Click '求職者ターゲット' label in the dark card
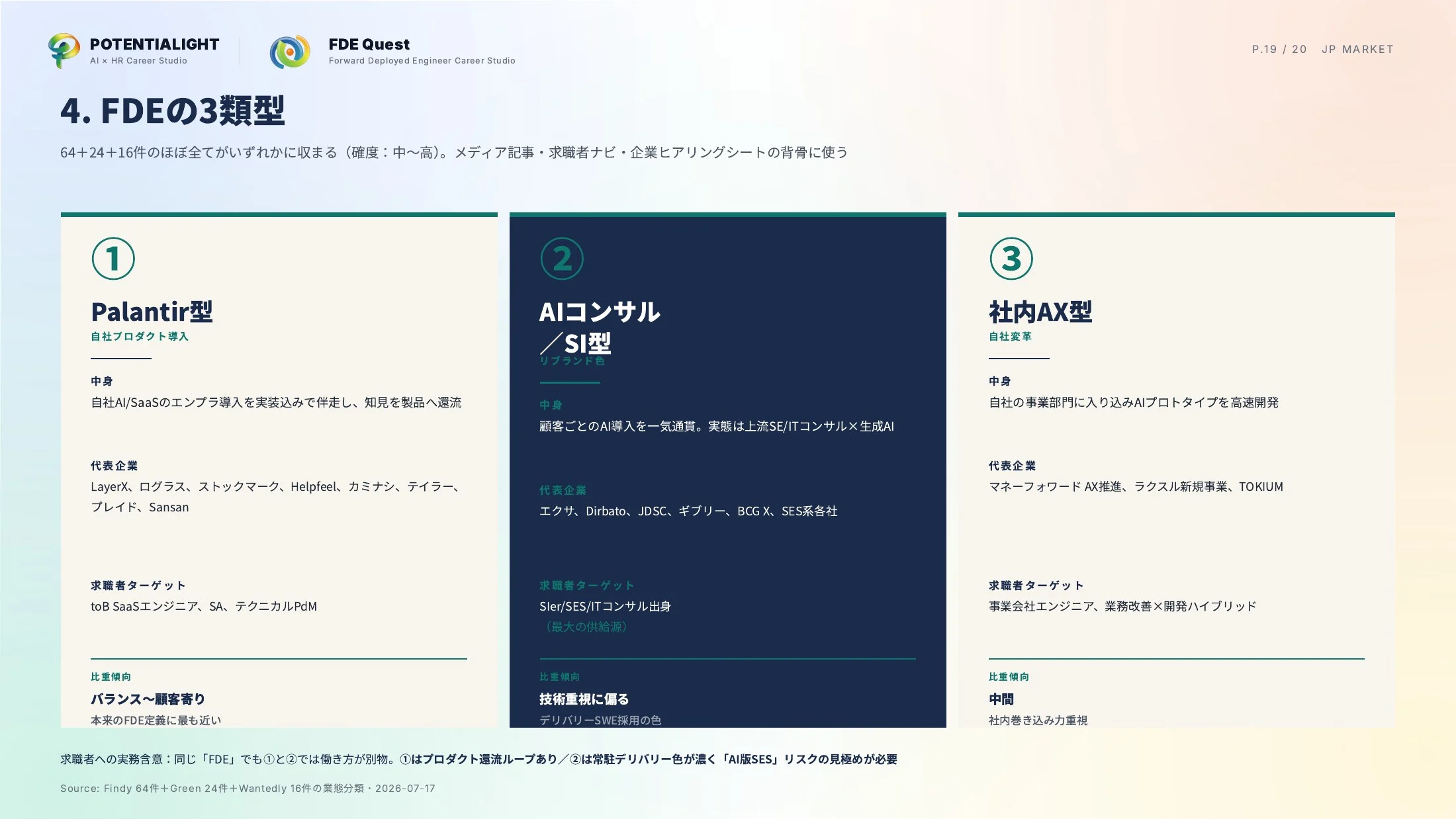 click(x=586, y=585)
